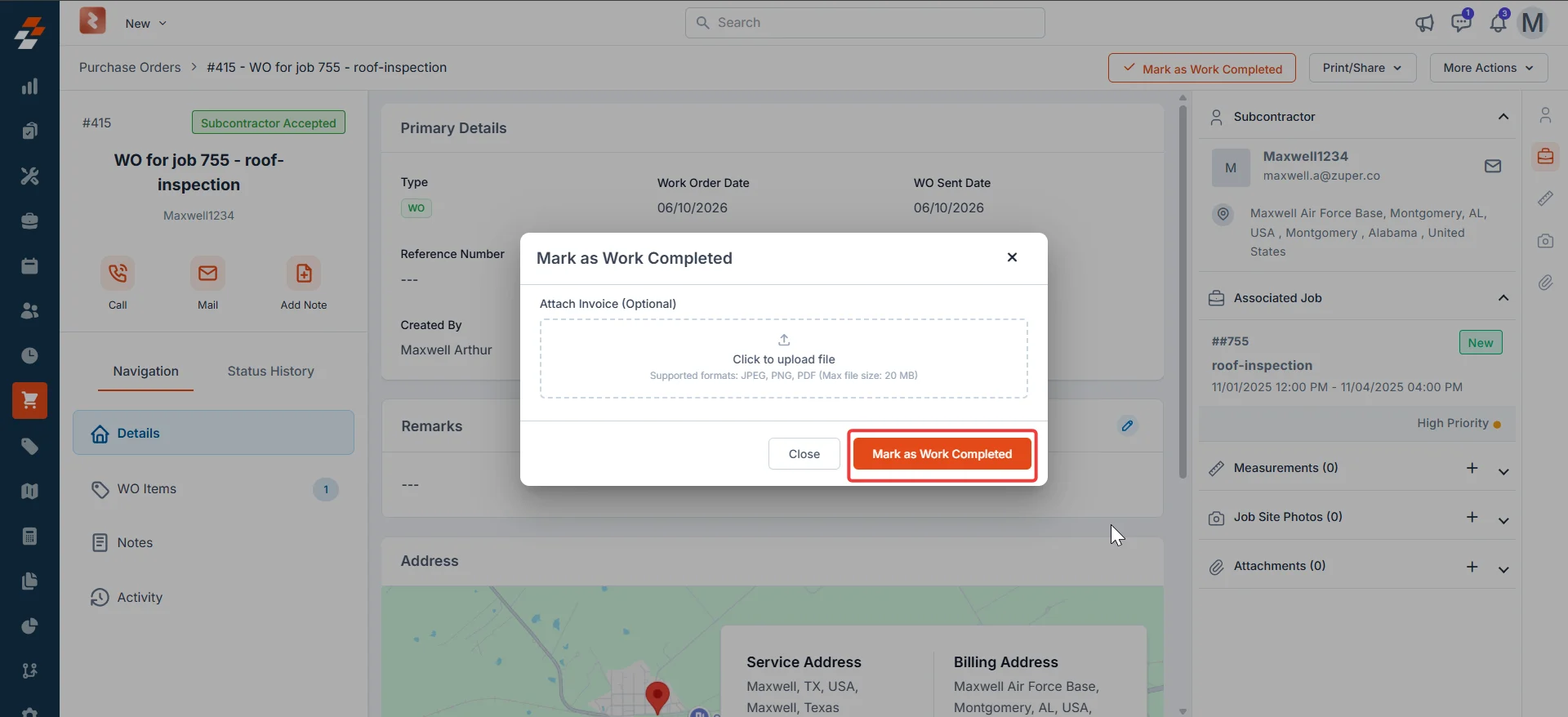Select the briefcase icon in right rail
This screenshot has width=1568, height=717.
1545,156
